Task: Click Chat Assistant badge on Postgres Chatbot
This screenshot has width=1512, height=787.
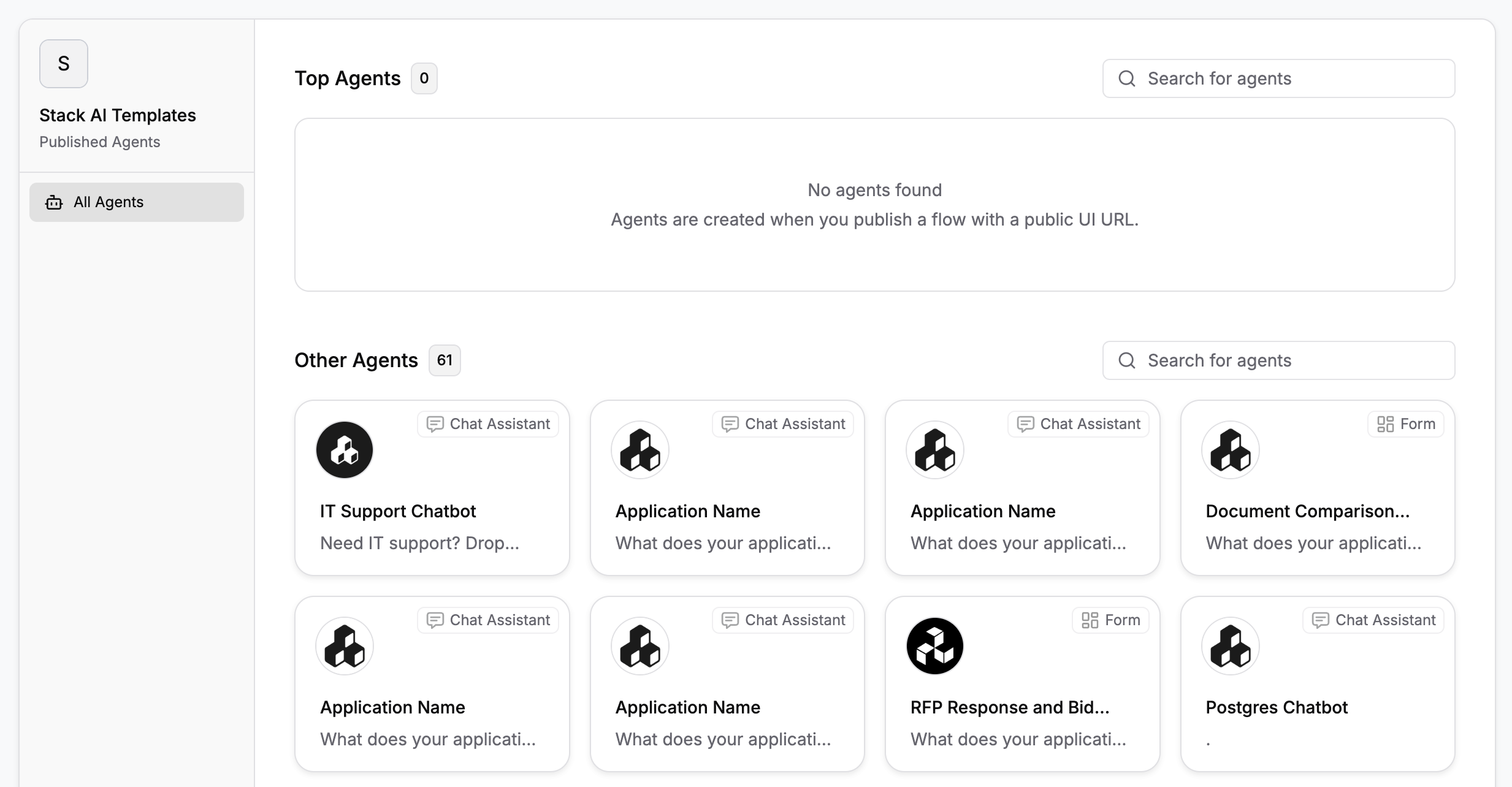Action: coord(1373,620)
